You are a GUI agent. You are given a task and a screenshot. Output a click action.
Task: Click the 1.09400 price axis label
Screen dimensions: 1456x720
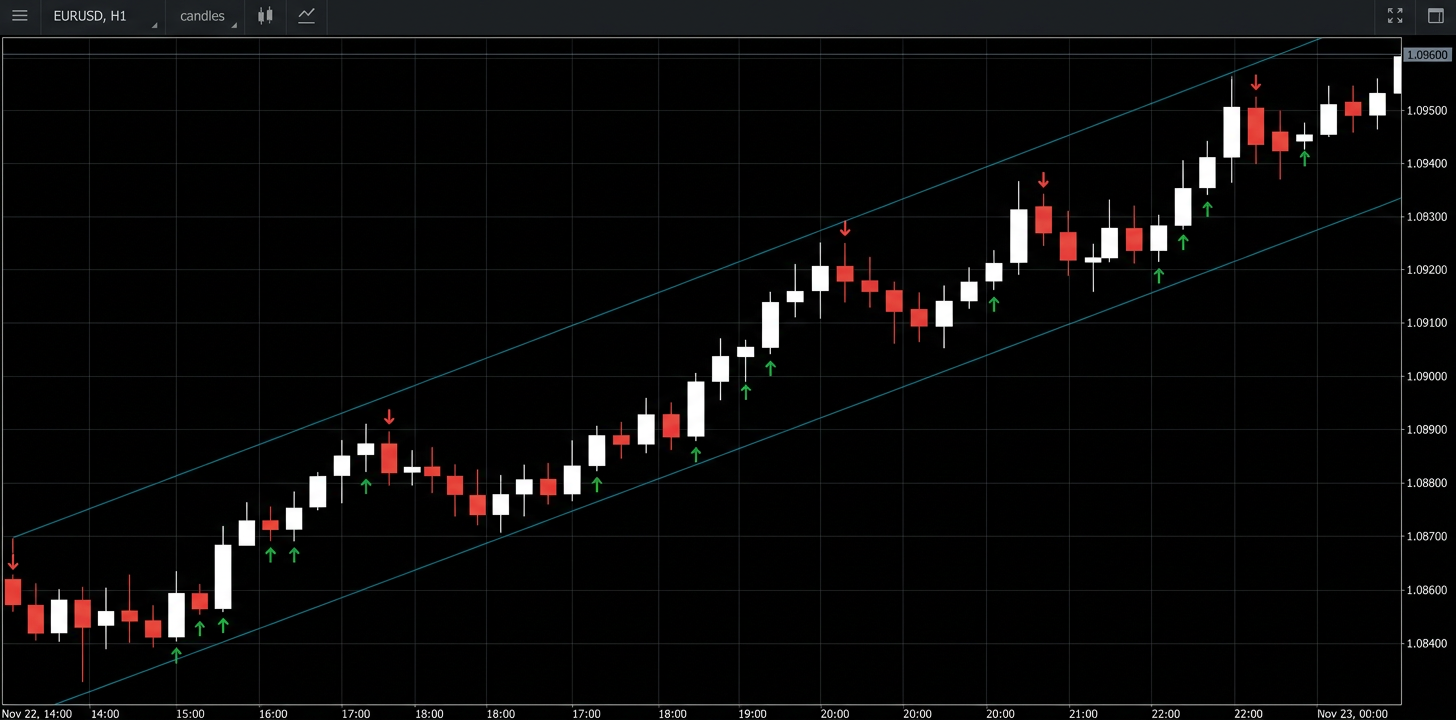[x=1428, y=163]
